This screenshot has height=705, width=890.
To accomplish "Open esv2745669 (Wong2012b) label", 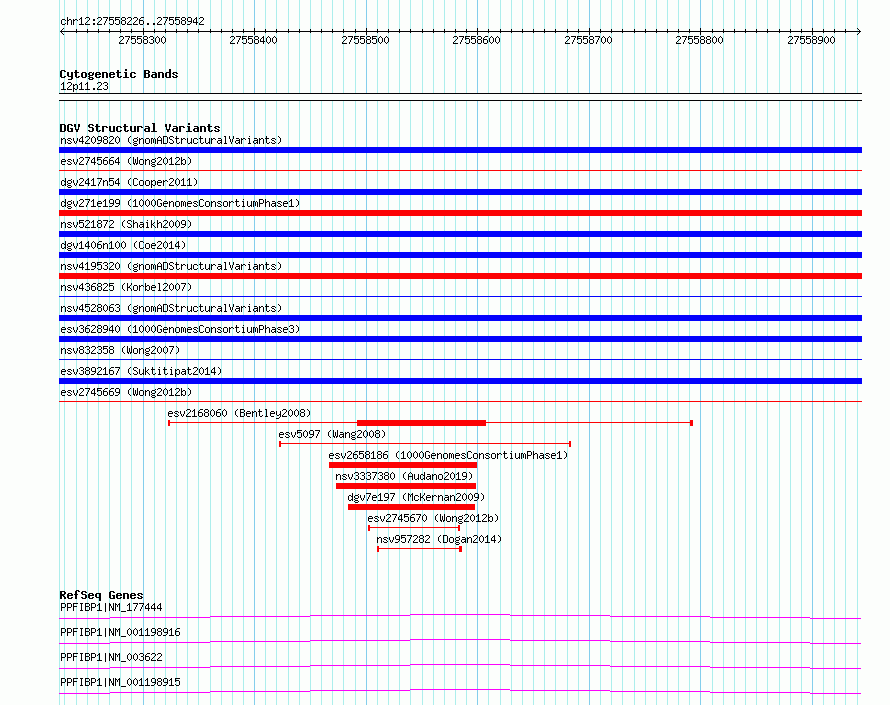I will (126, 392).
